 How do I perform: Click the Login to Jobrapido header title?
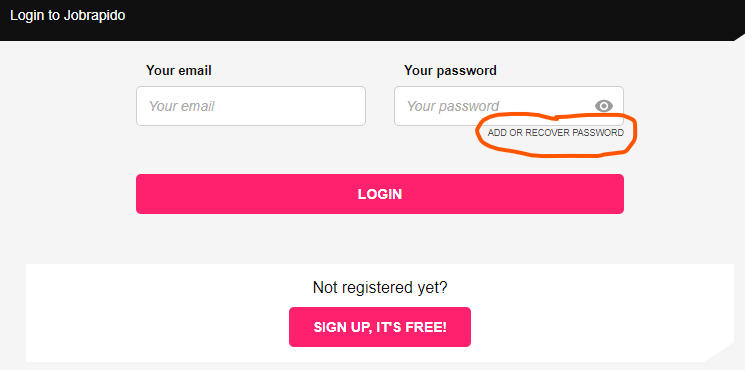pos(67,15)
